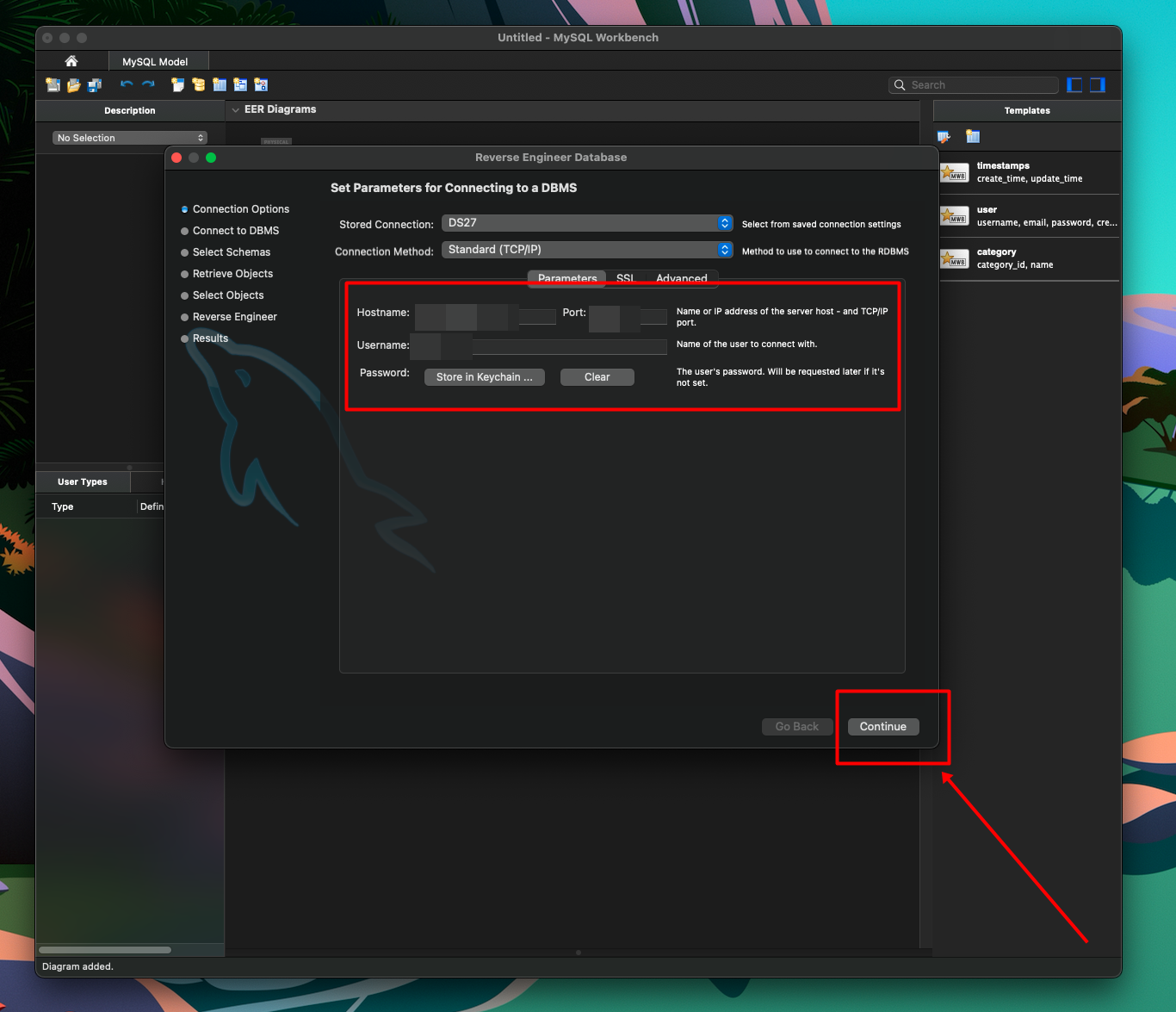Viewport: 1176px width, 1012px height.
Task: Select the Connection Options step
Action: 235,209
